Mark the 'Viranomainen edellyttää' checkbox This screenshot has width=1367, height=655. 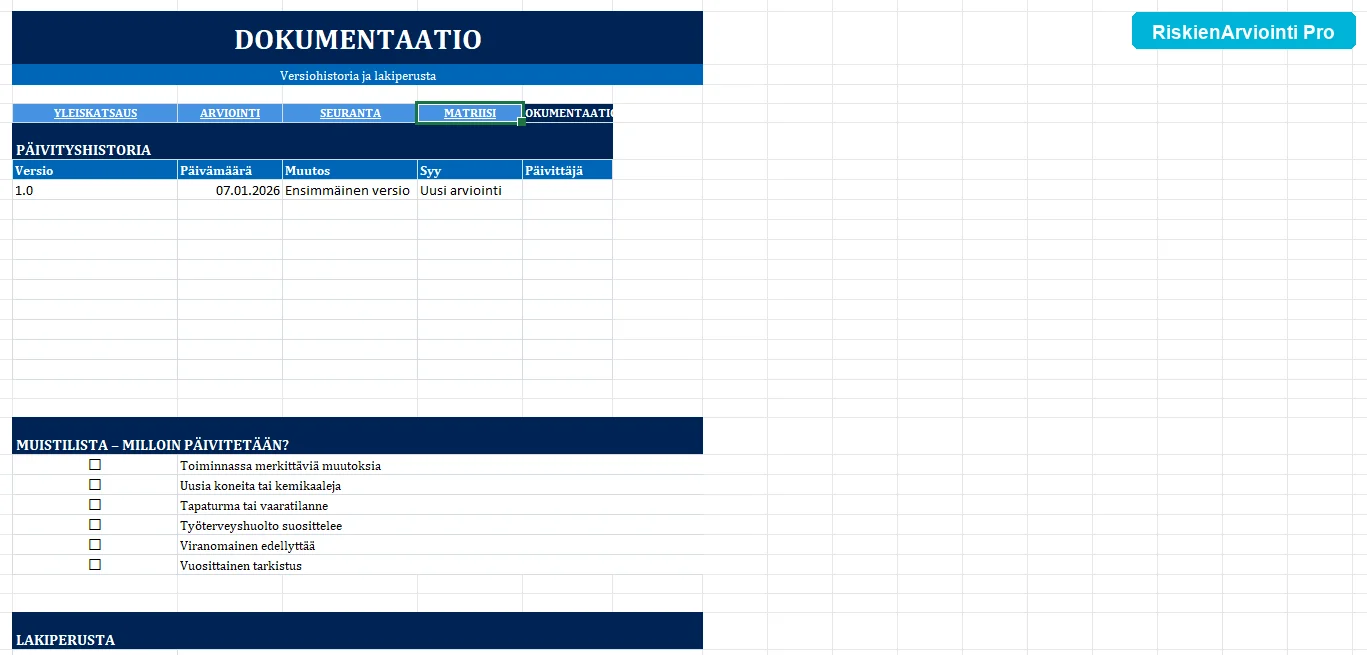click(x=95, y=545)
